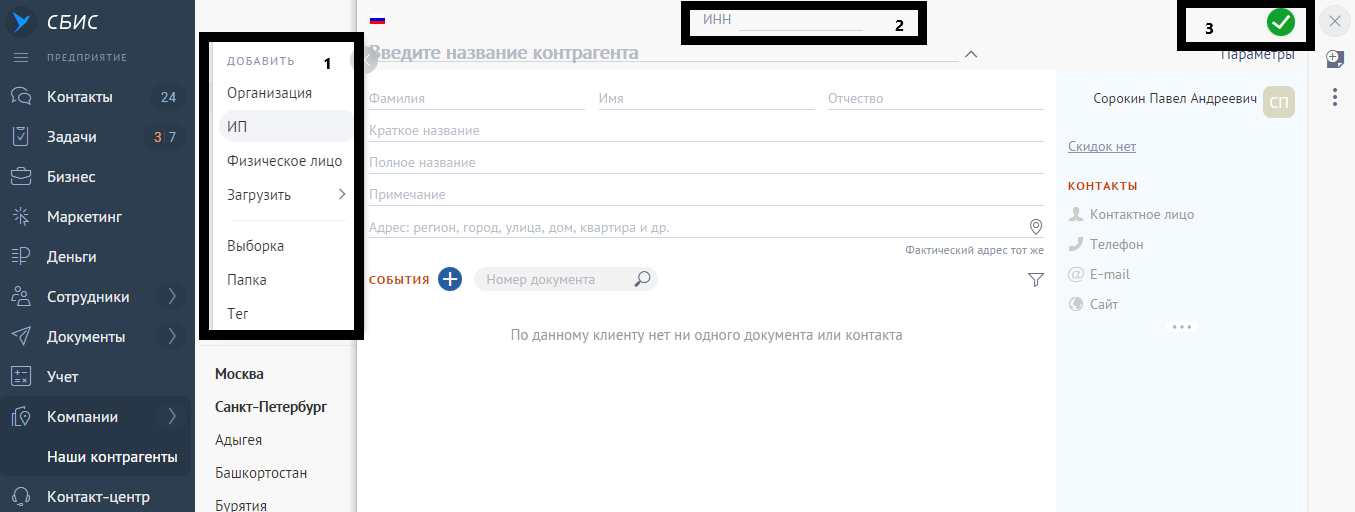Collapse the name details chevron
The width and height of the screenshot is (1355, 512).
click(971, 54)
